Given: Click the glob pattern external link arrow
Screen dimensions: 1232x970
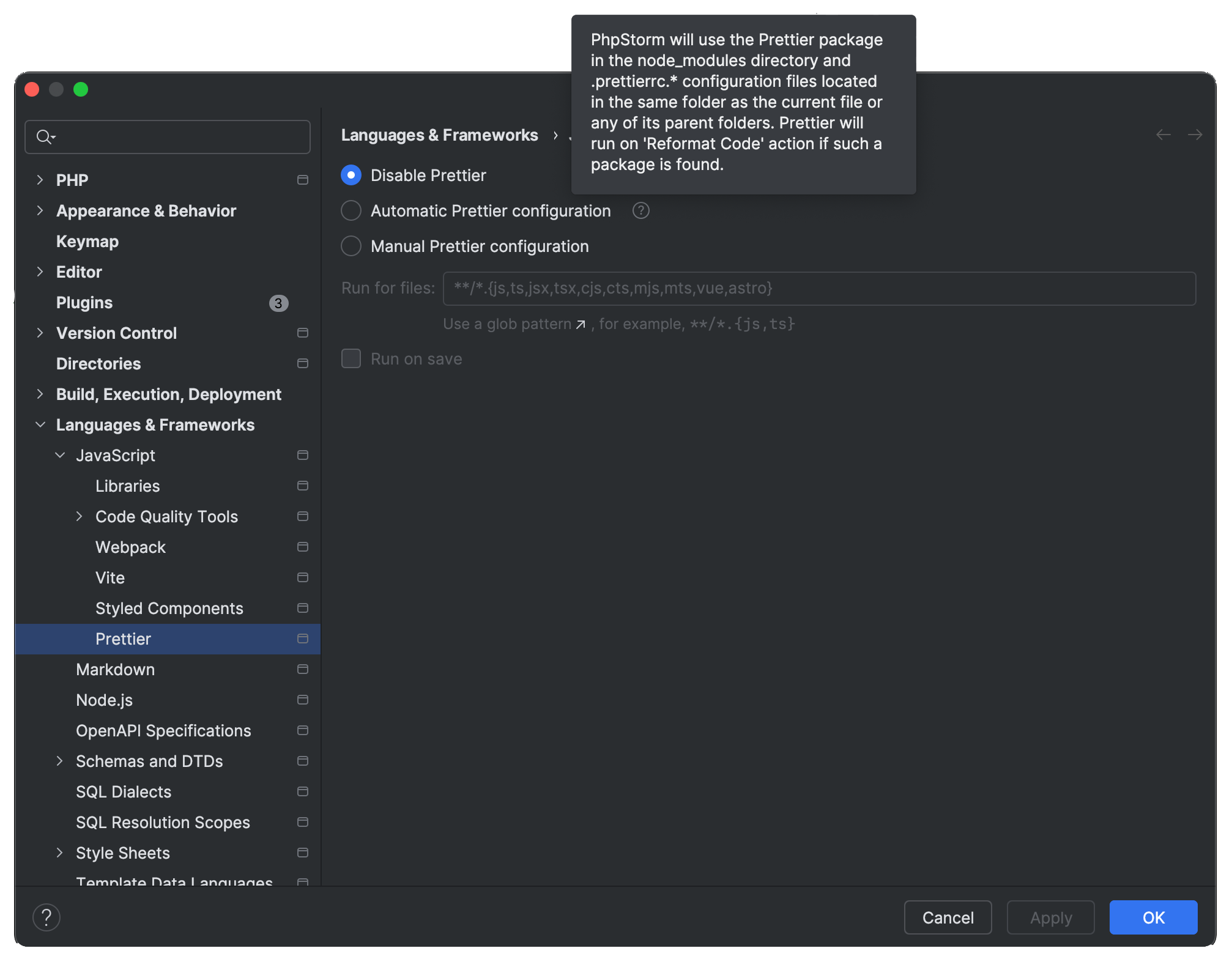Looking at the screenshot, I should [581, 324].
